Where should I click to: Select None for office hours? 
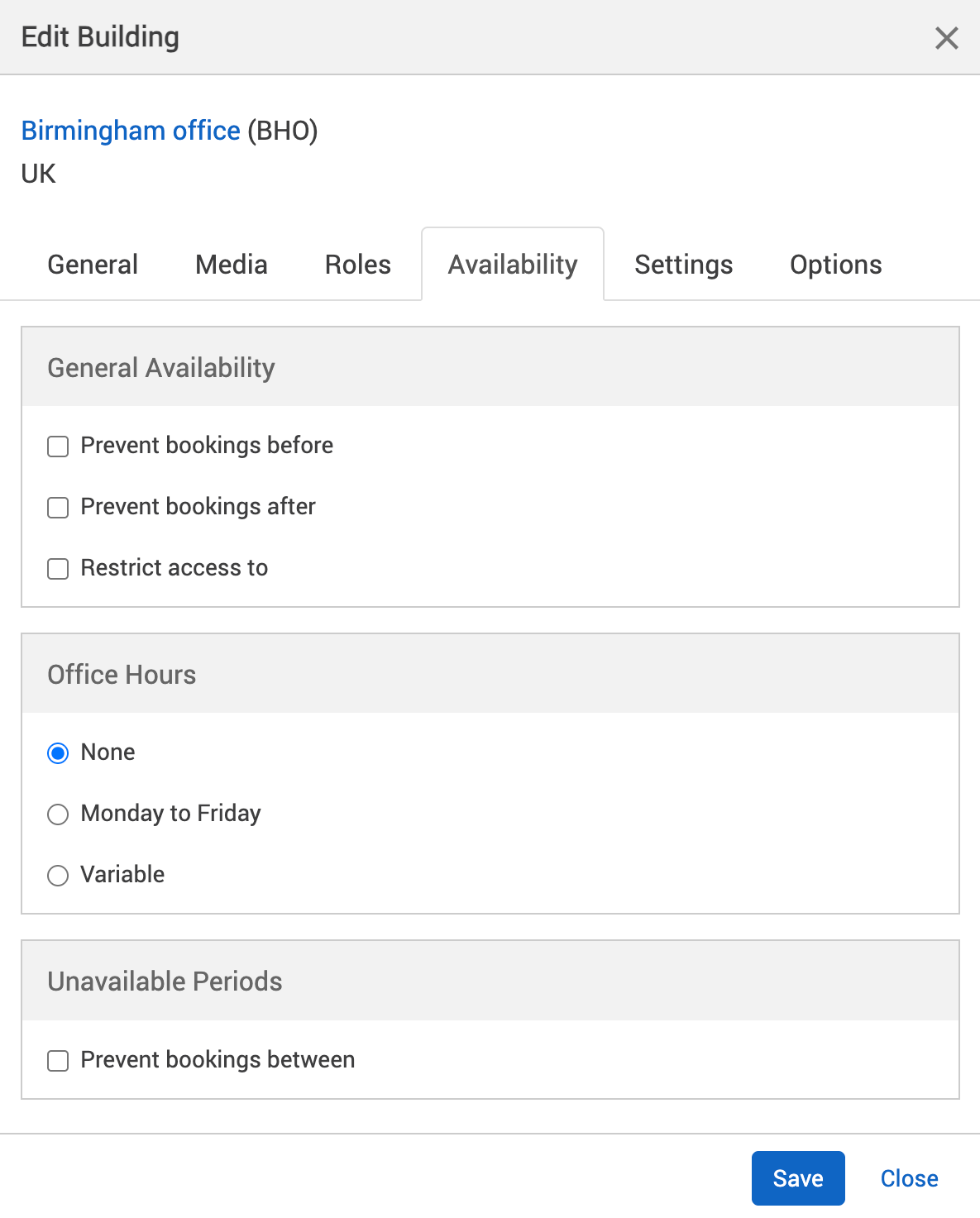coord(58,753)
